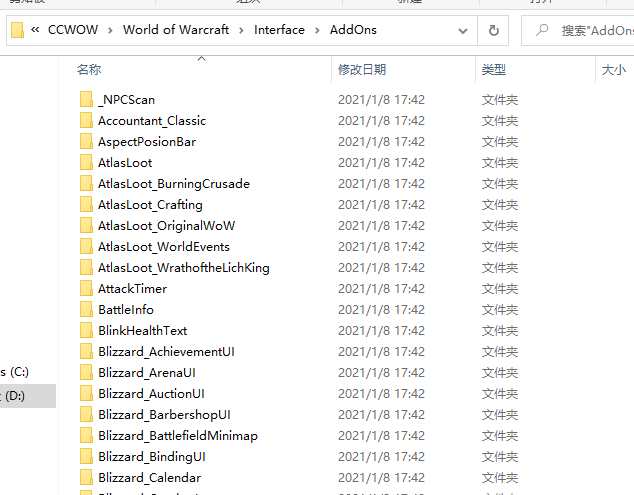634x495 pixels.
Task: Select the BlinkHealthText folder icon
Action: pyautogui.click(x=86, y=330)
